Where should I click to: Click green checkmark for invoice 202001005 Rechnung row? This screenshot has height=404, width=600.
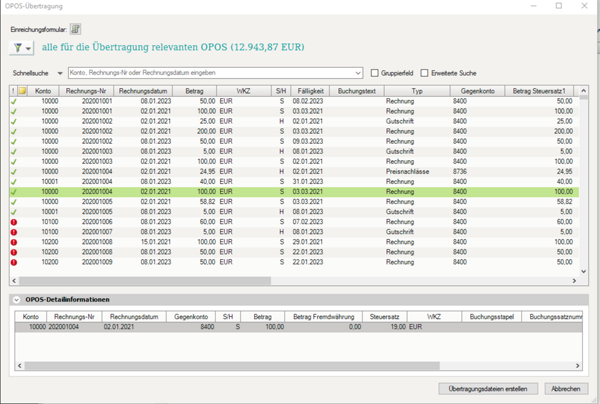tap(13, 201)
